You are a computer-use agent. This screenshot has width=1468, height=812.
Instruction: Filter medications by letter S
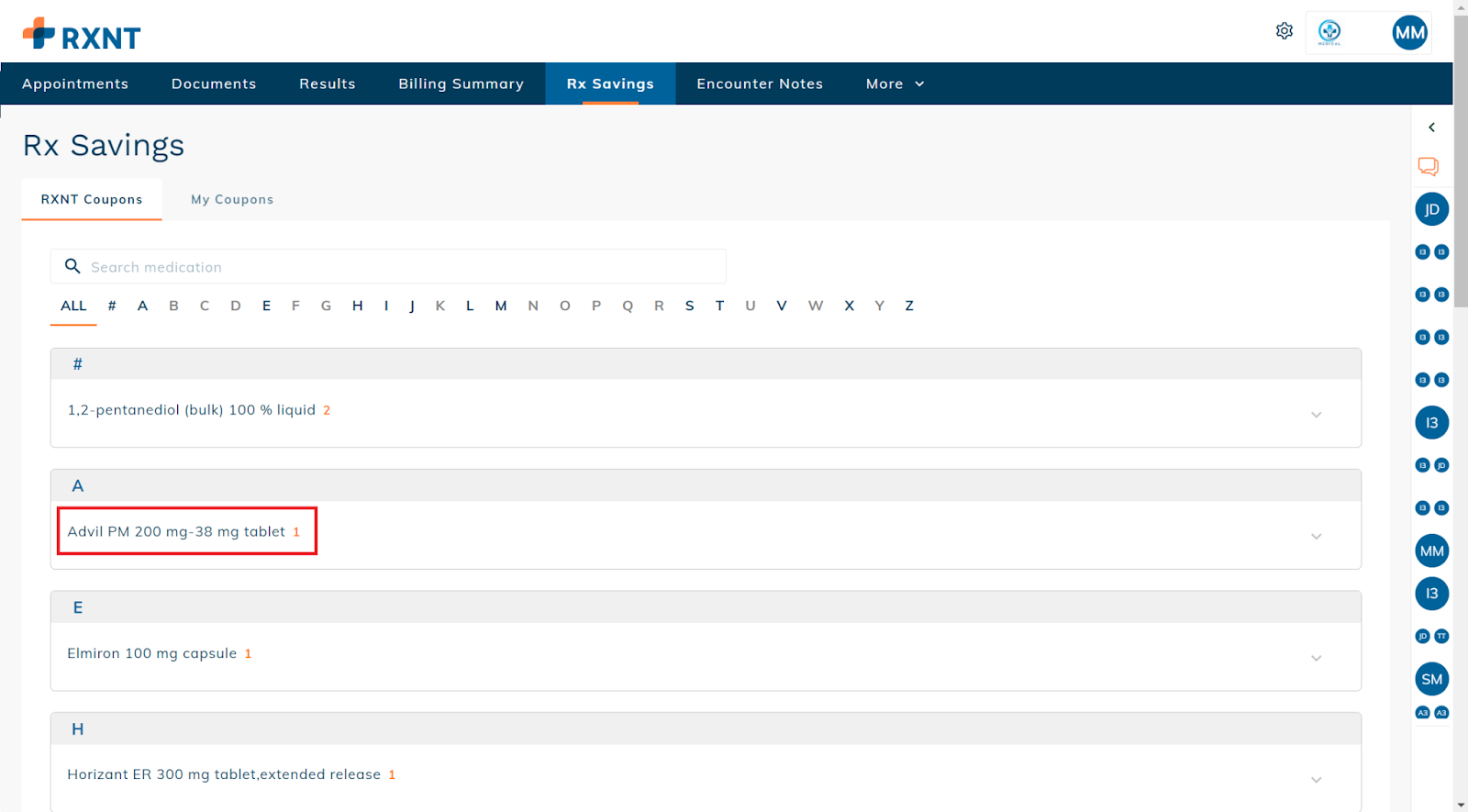point(689,306)
